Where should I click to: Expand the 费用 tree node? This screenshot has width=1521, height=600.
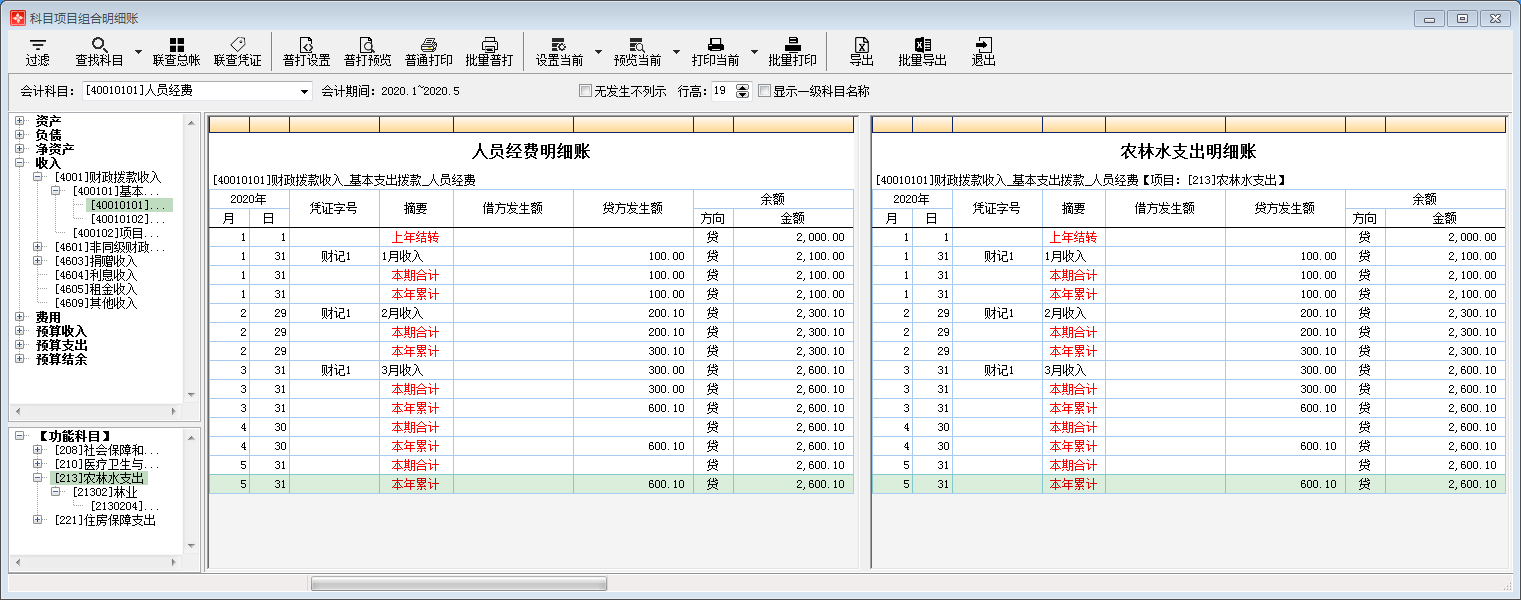click(20, 315)
